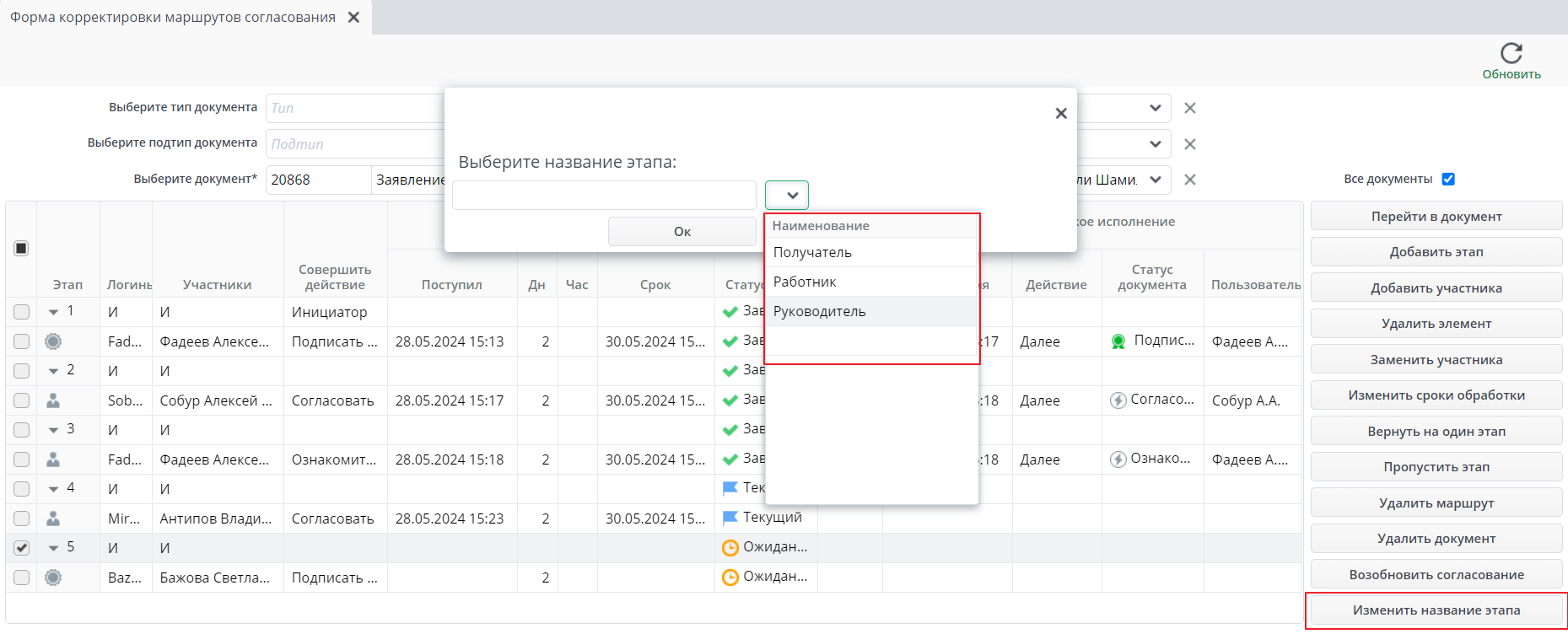
Task: Toggle the select-all checkbox in table header
Action: [21, 248]
